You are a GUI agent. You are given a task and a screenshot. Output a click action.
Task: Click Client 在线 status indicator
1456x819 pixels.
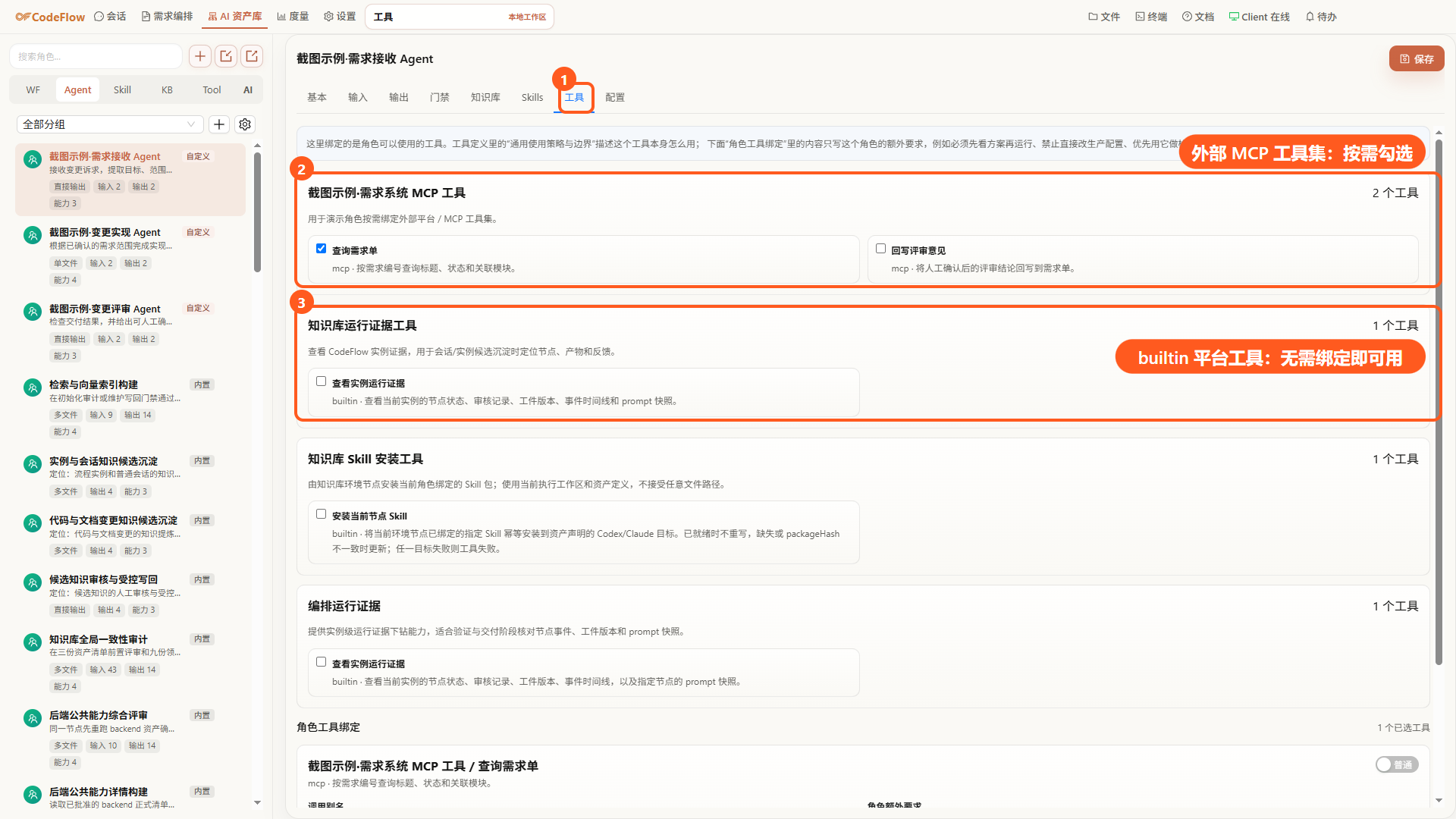point(1260,17)
